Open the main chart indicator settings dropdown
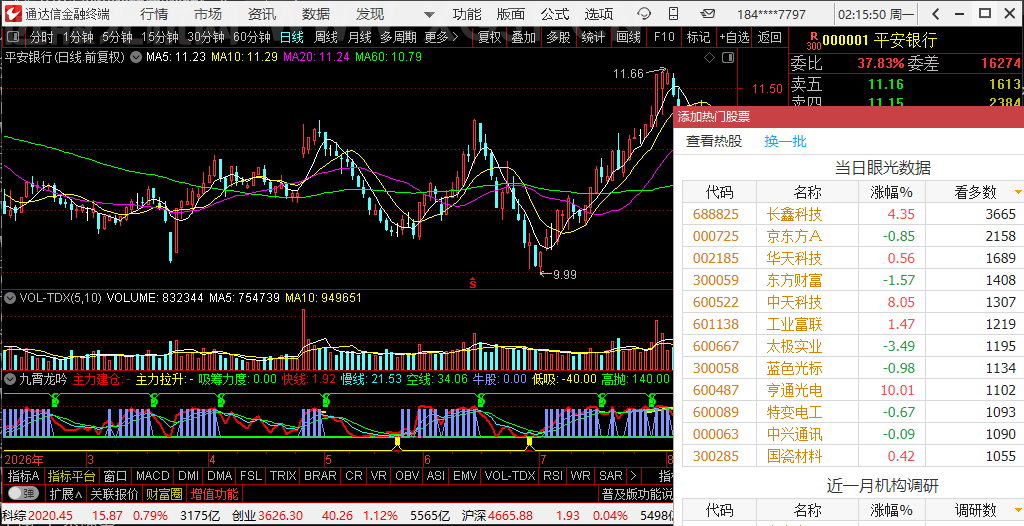 [136, 57]
